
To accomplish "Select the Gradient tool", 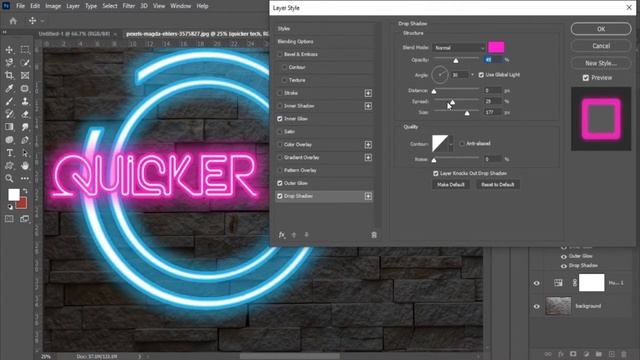I will coord(9,127).
